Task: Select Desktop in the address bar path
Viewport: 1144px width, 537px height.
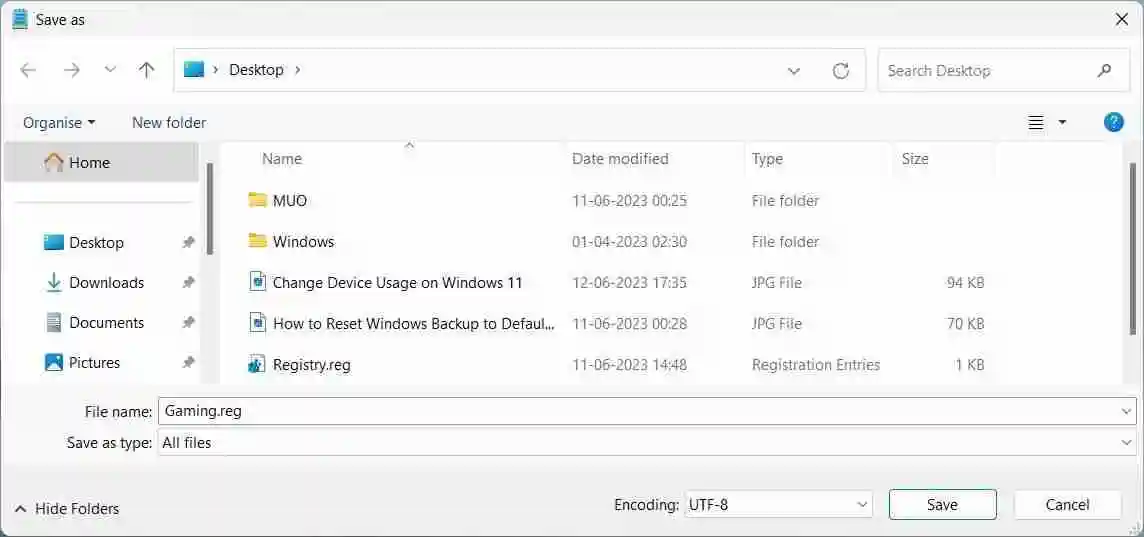Action: click(256, 70)
